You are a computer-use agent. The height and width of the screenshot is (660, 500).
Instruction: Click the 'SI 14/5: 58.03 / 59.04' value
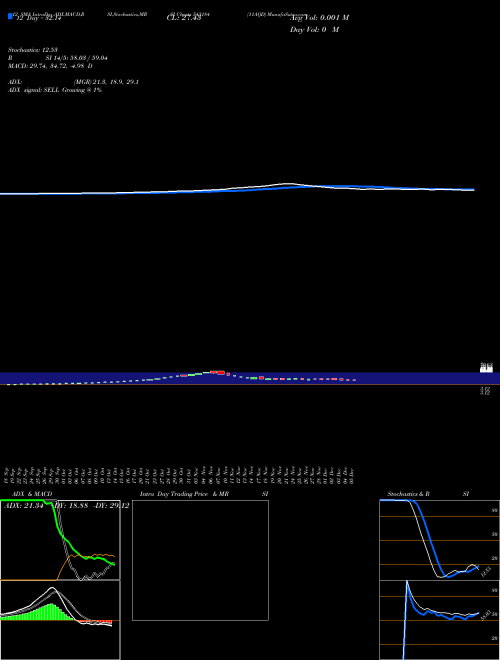click(77, 58)
